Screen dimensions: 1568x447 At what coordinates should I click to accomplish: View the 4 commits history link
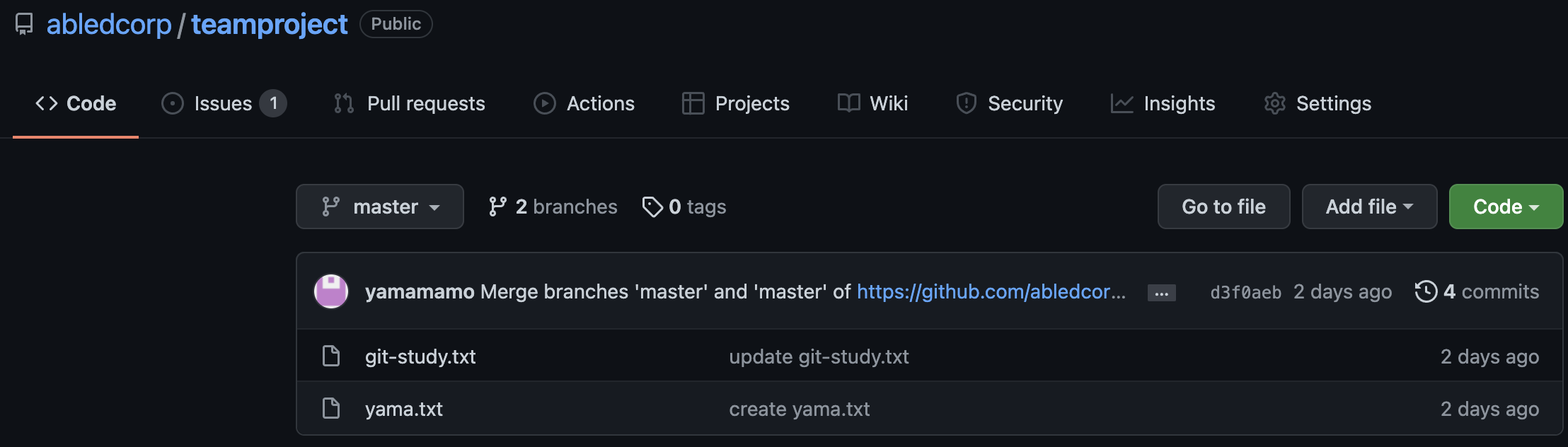point(1477,291)
